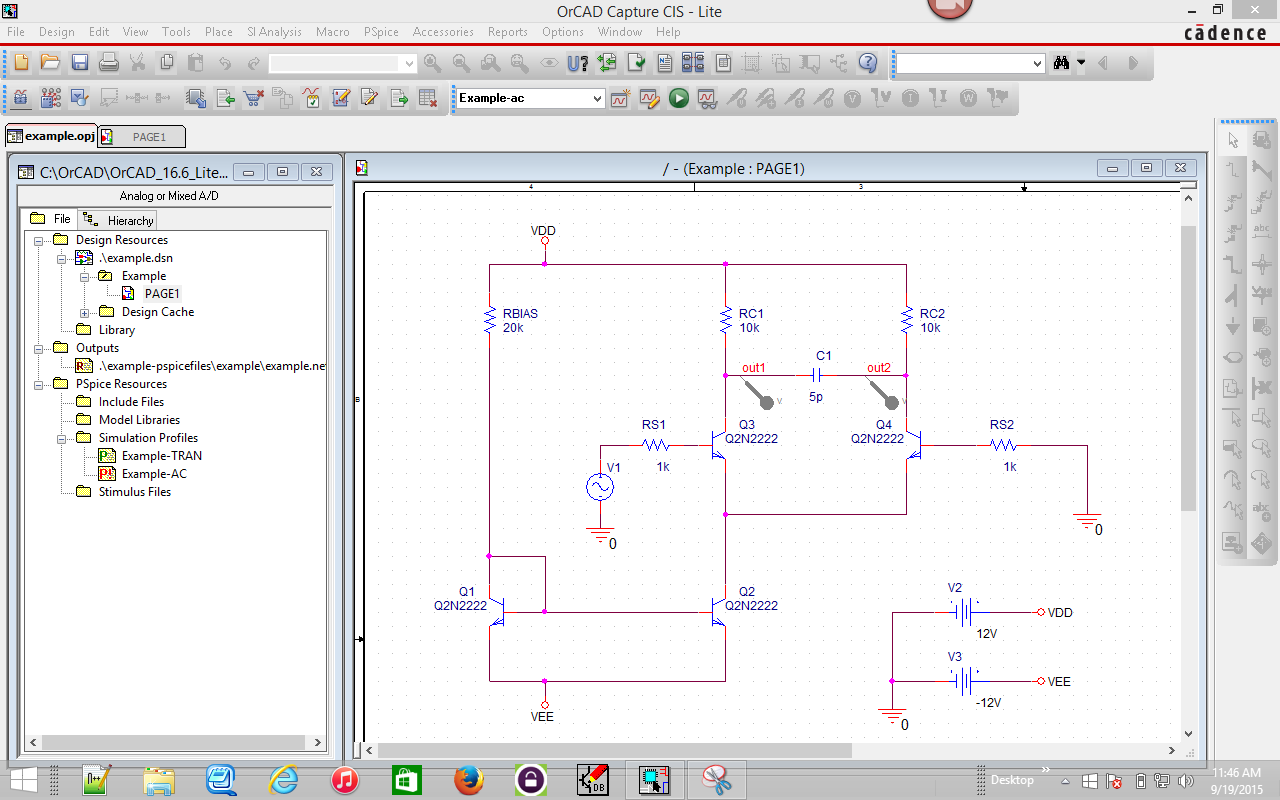Open Firefox from the Windows taskbar

[x=469, y=779]
